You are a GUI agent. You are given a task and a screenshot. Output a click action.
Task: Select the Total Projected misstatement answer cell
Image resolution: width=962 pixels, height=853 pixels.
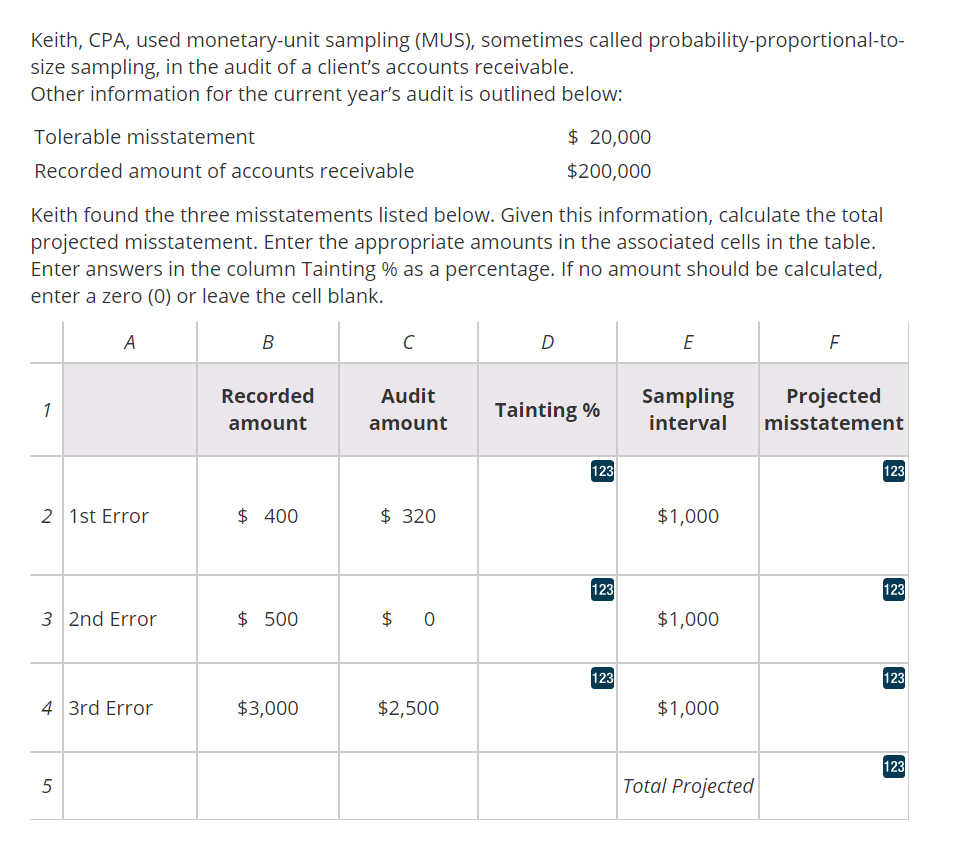pos(833,786)
